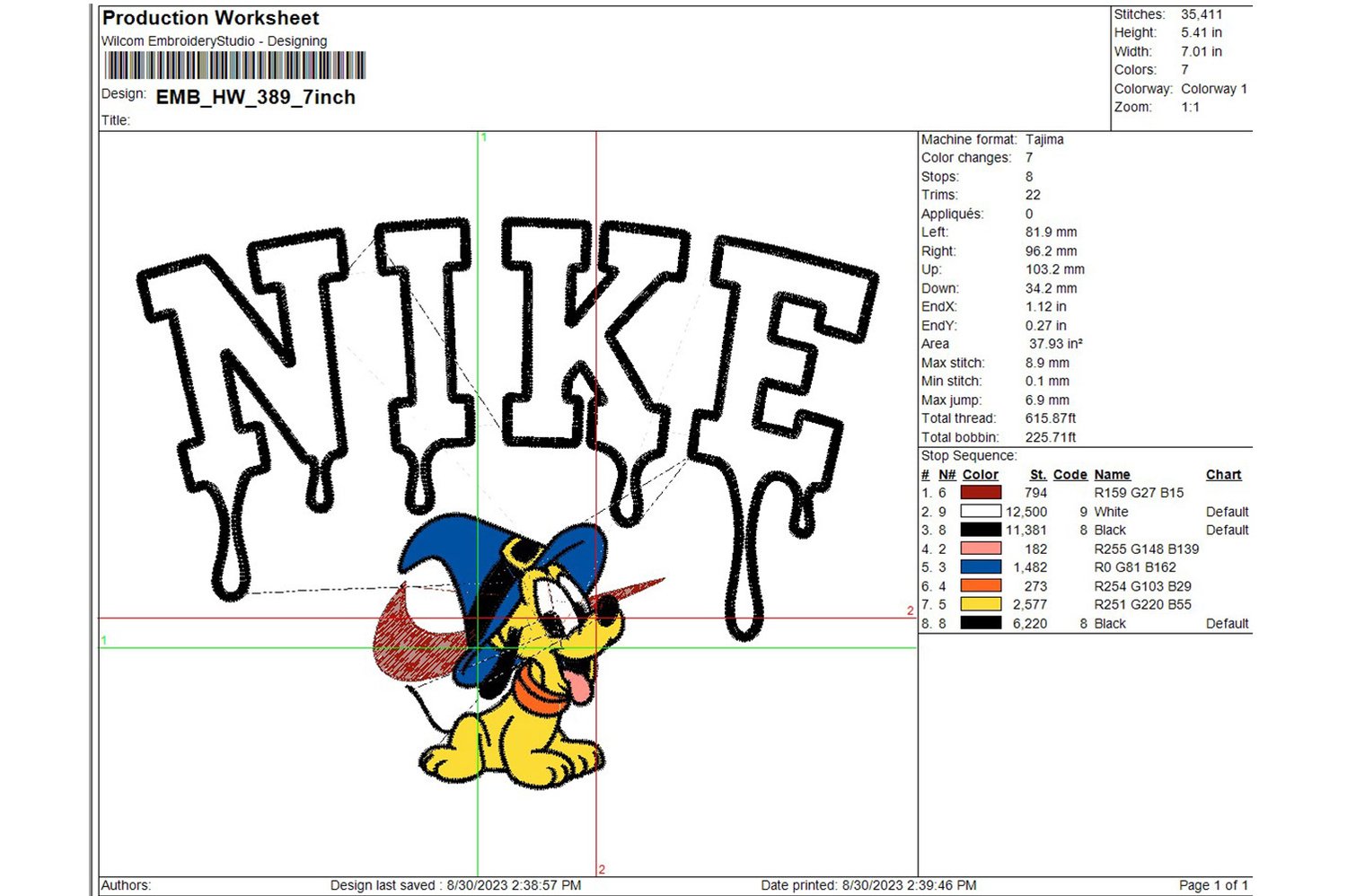Select the Max stitch value '8.9 mm'
The image size is (1347, 896).
(1048, 363)
